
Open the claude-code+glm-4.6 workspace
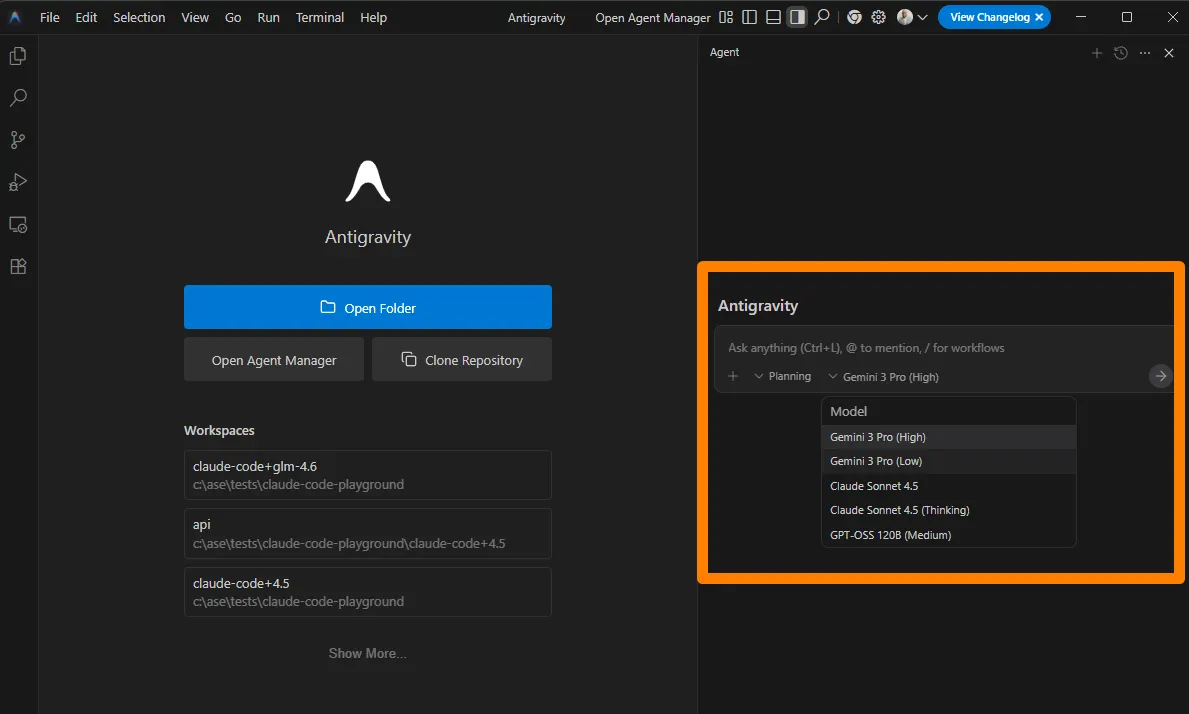pyautogui.click(x=368, y=475)
